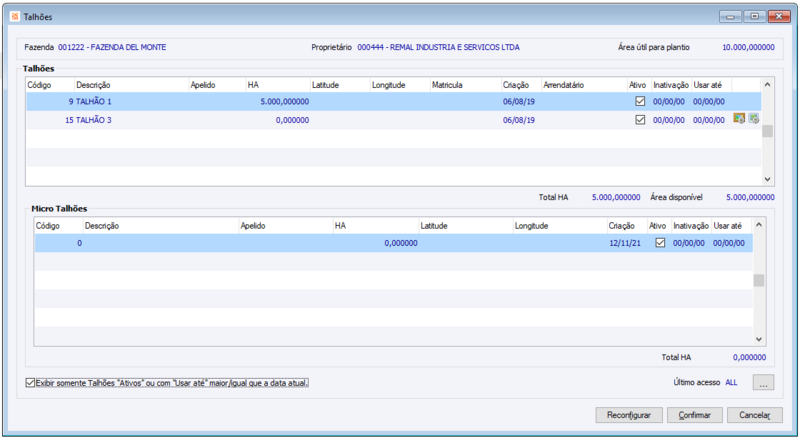Click the 0,000000 HA cell of TALHÃO 3
The image size is (800, 438).
point(292,120)
